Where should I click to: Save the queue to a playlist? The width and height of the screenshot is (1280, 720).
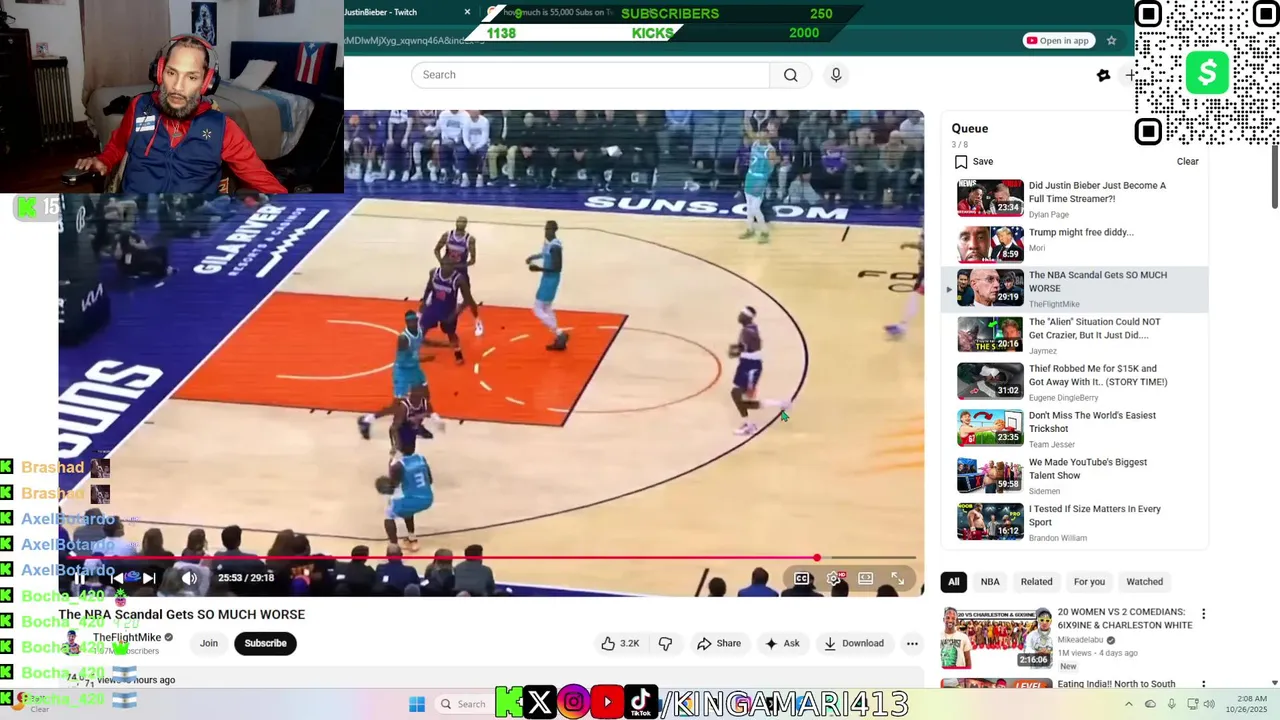point(974,162)
